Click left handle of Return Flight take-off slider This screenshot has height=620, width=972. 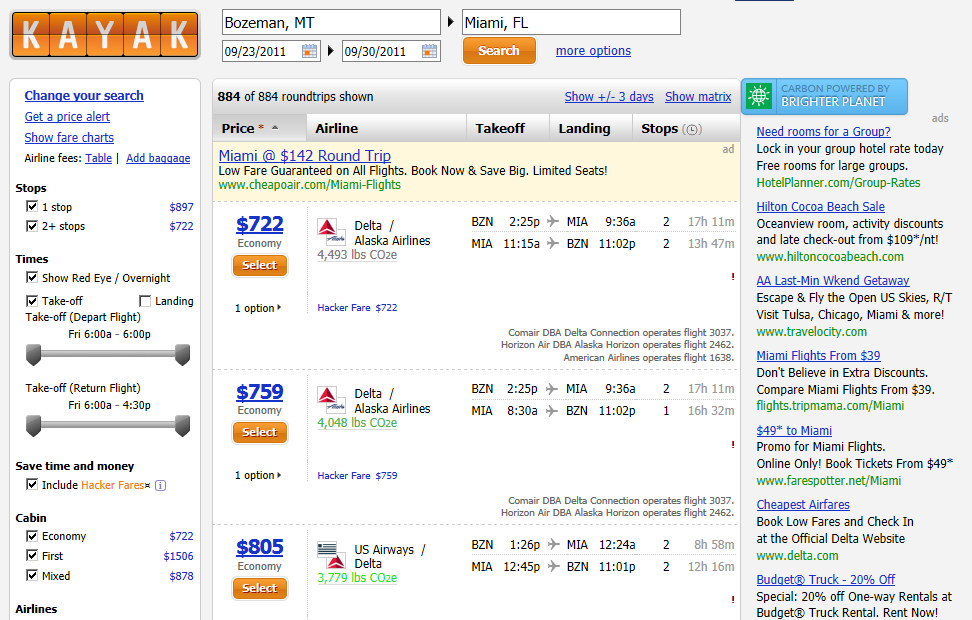coord(33,426)
